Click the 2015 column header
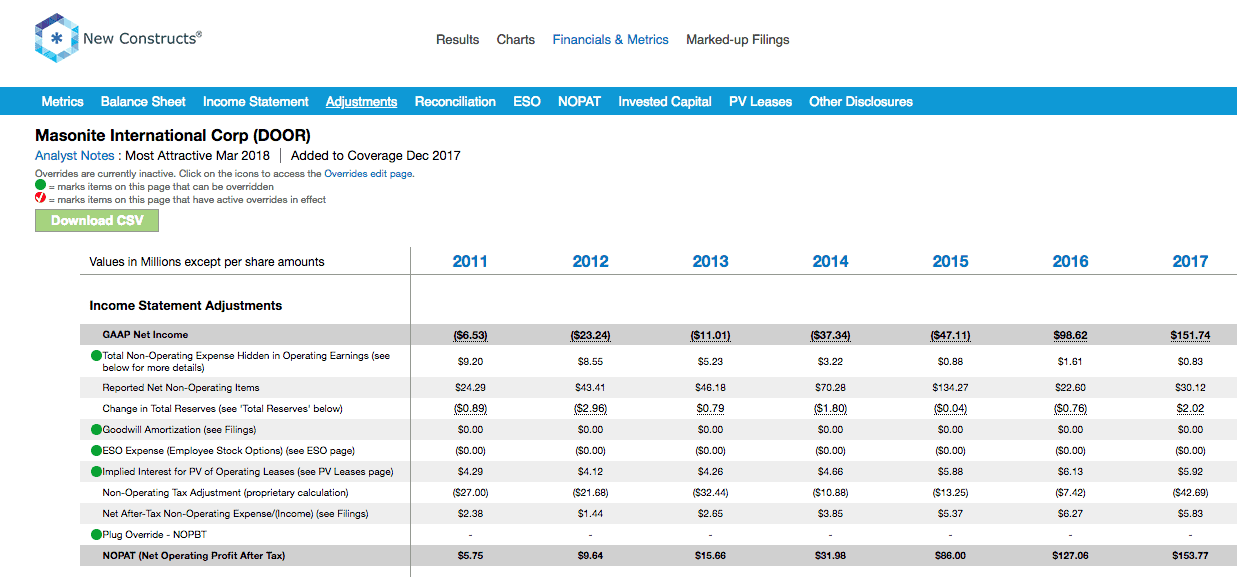Screen dimensions: 1237x577 950,261
